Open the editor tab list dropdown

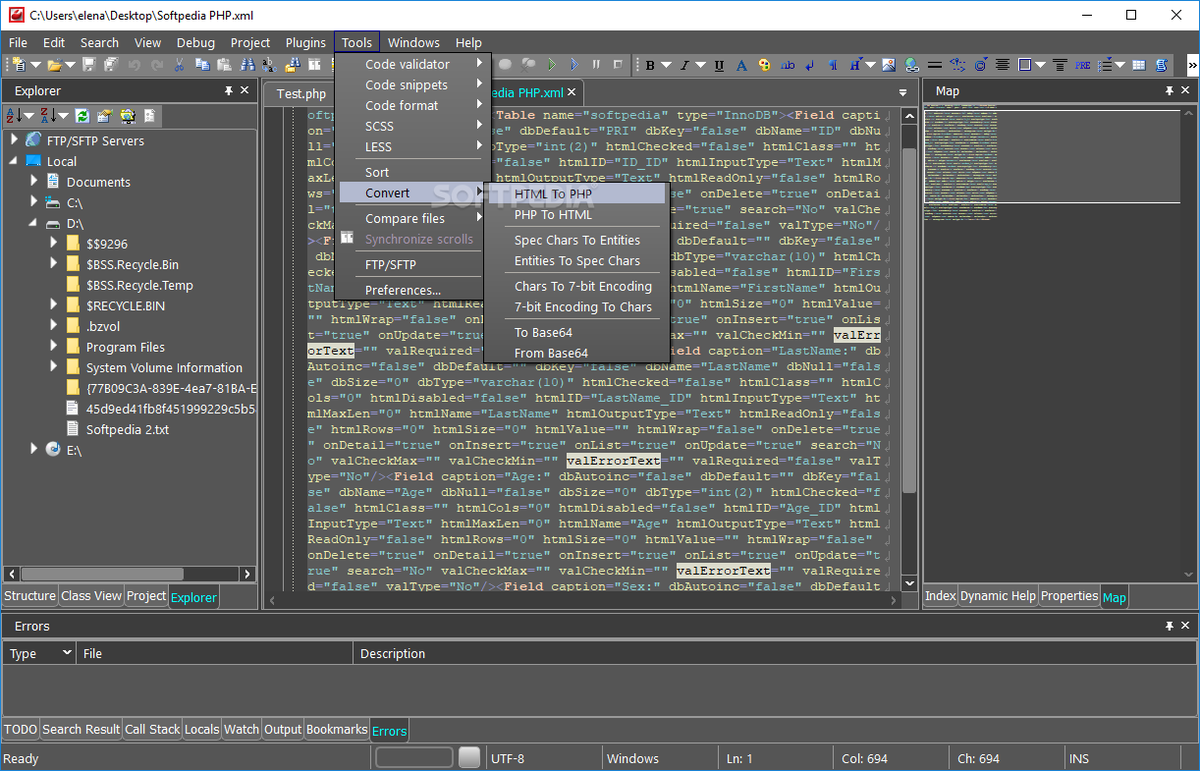(x=903, y=93)
